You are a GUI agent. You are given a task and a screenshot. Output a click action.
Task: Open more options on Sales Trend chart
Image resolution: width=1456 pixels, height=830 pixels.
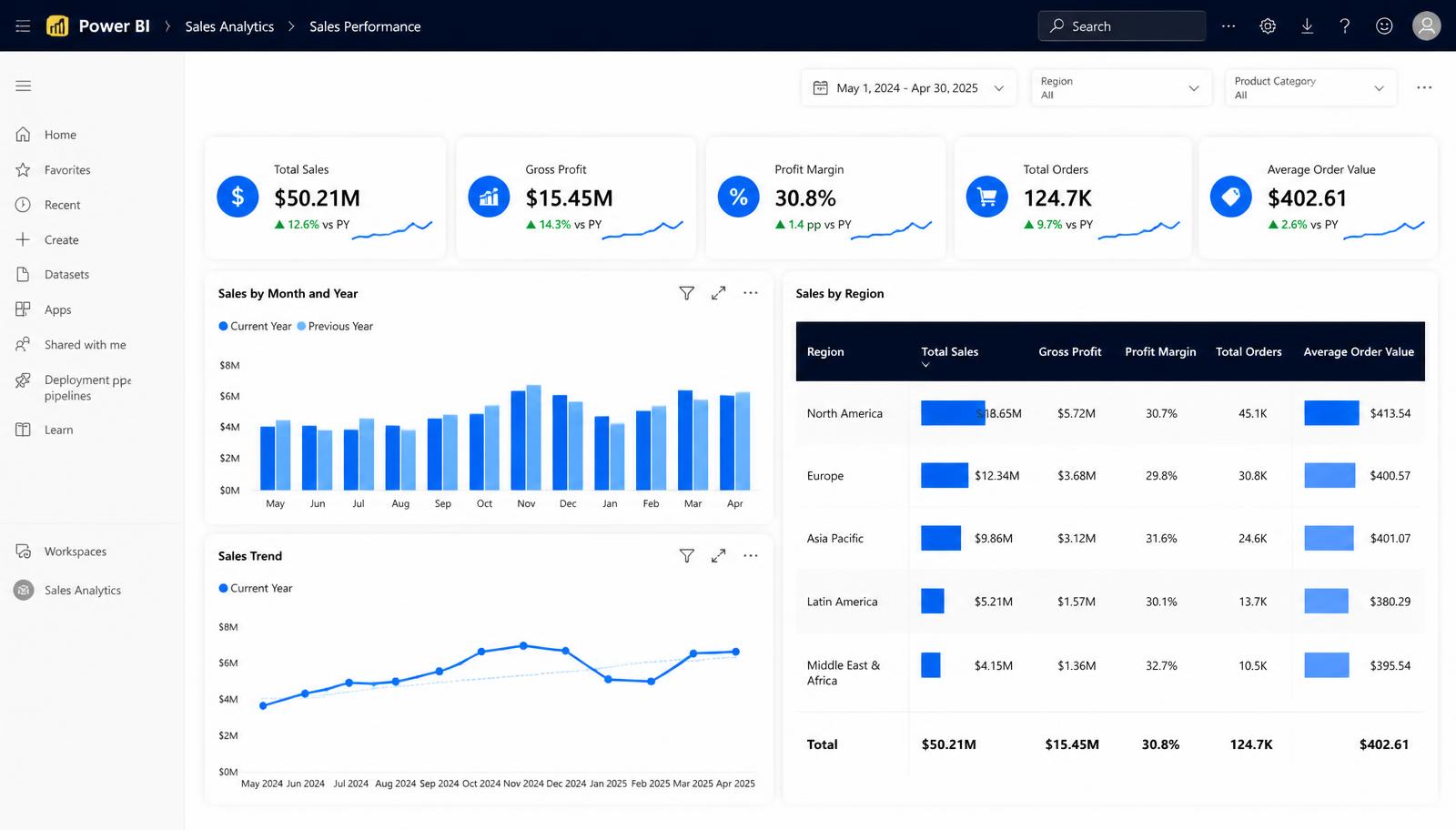pos(751,555)
